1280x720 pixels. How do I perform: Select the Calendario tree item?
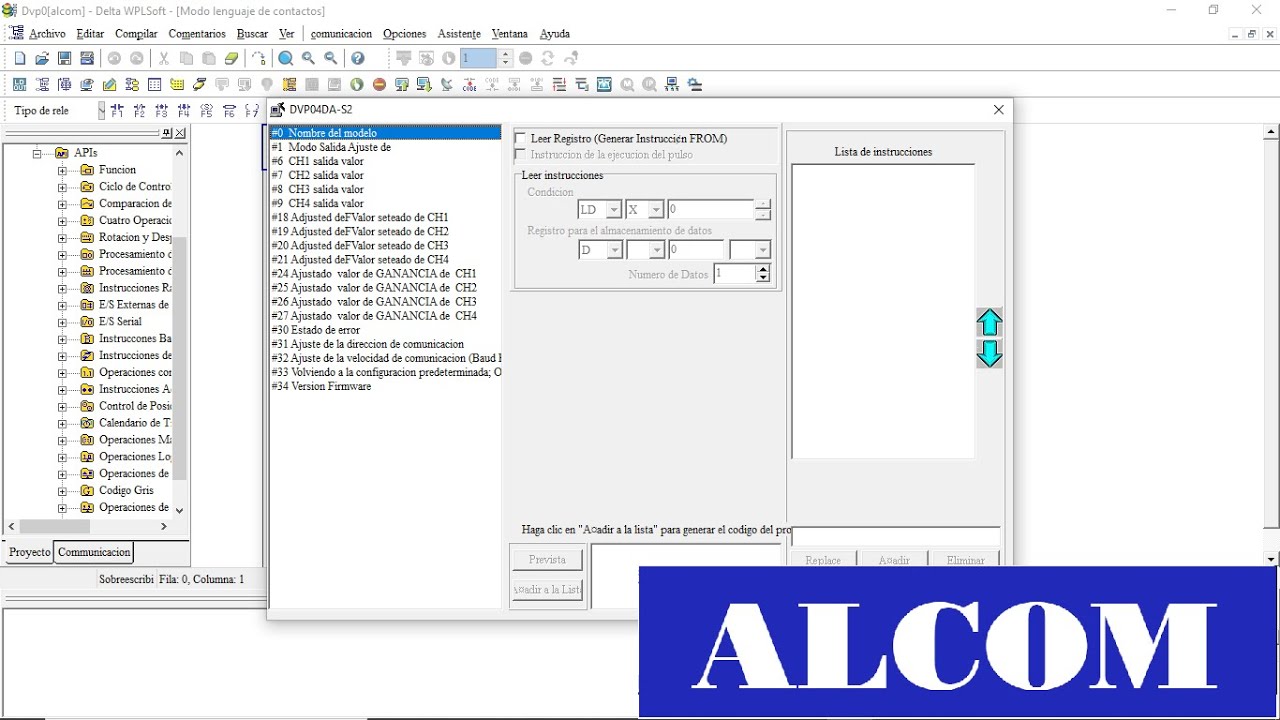coord(134,423)
